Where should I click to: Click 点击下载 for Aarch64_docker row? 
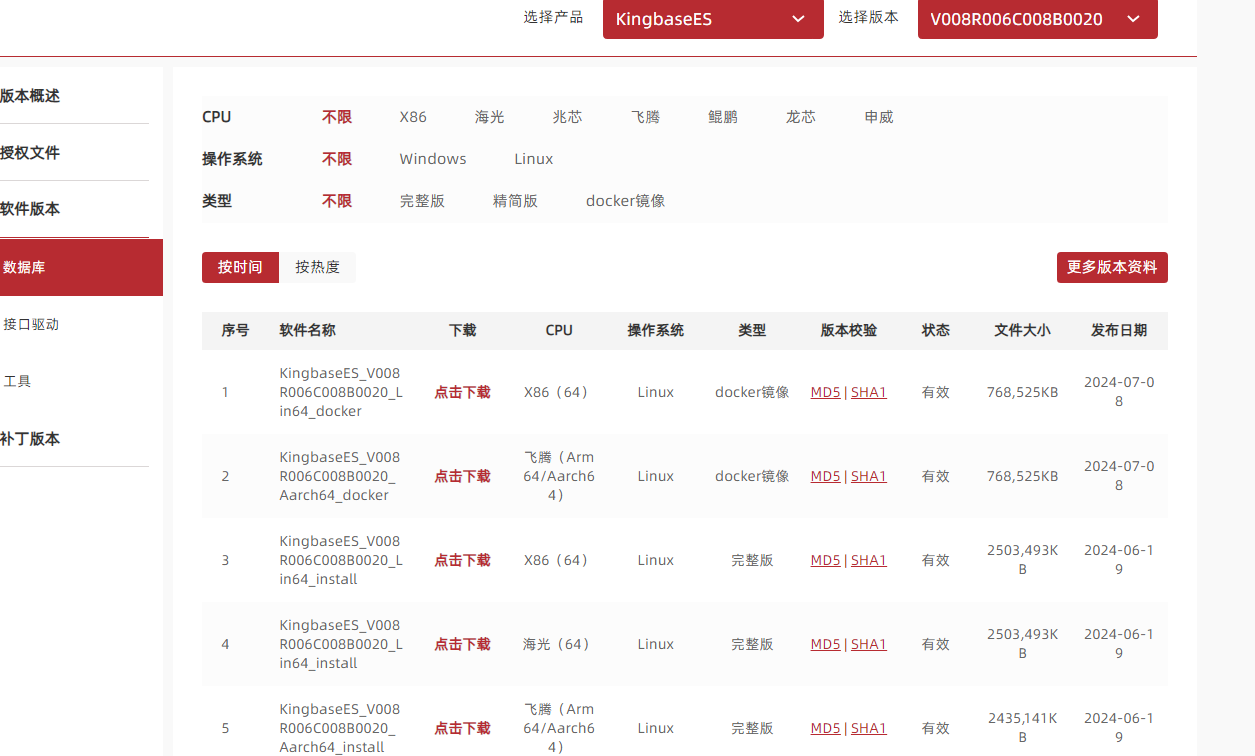click(x=462, y=476)
